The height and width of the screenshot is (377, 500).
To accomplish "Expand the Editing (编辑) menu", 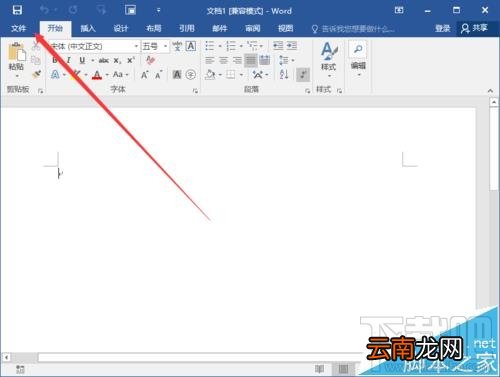I will [x=358, y=59].
